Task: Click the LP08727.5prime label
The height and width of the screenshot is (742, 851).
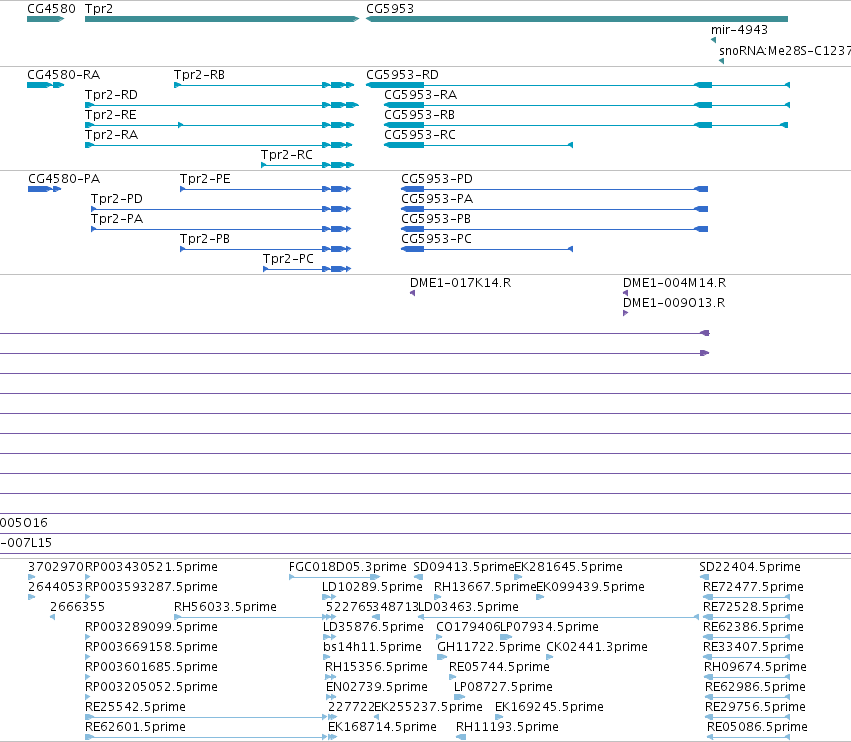Action: [503, 688]
